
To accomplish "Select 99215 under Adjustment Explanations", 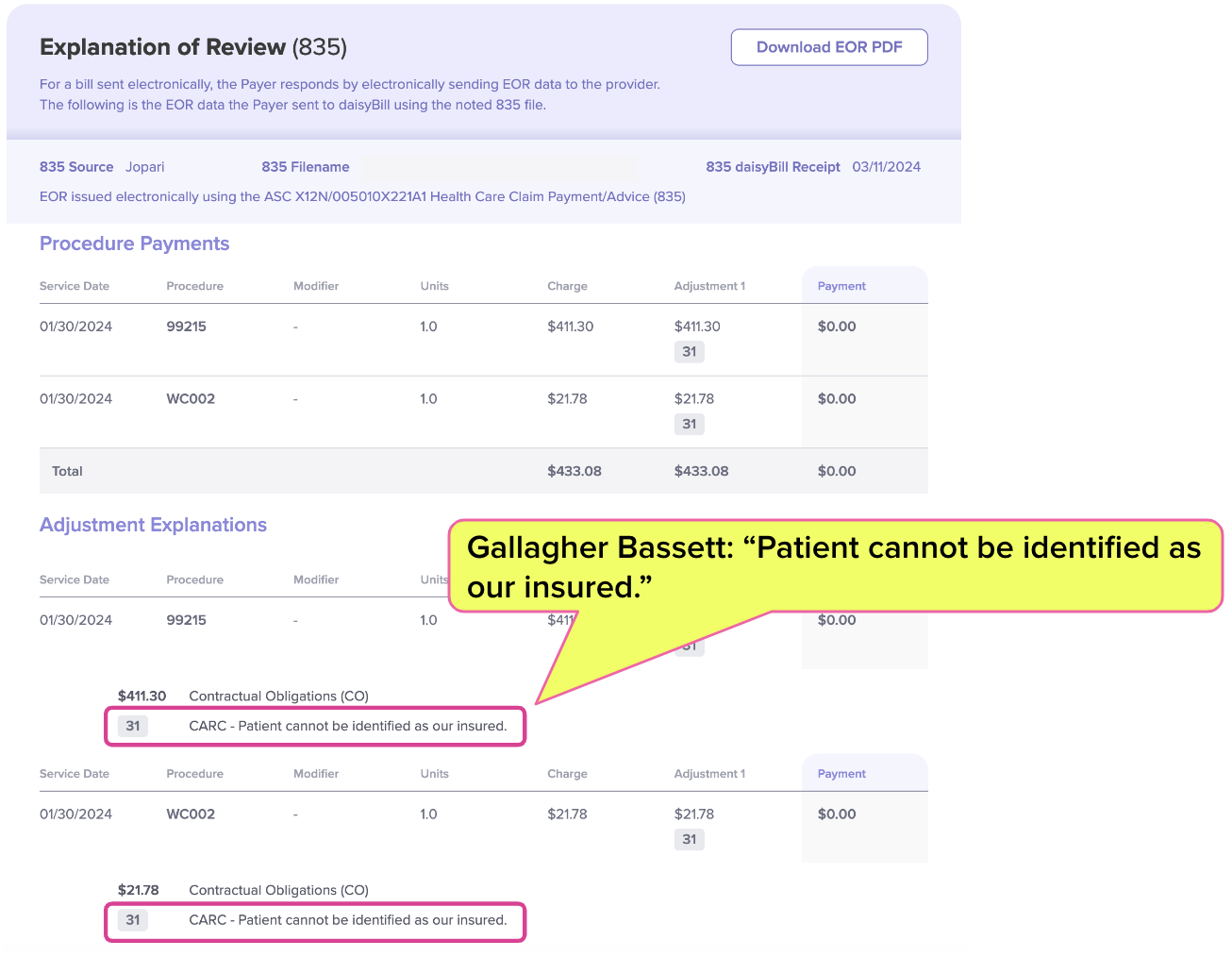I will (187, 620).
